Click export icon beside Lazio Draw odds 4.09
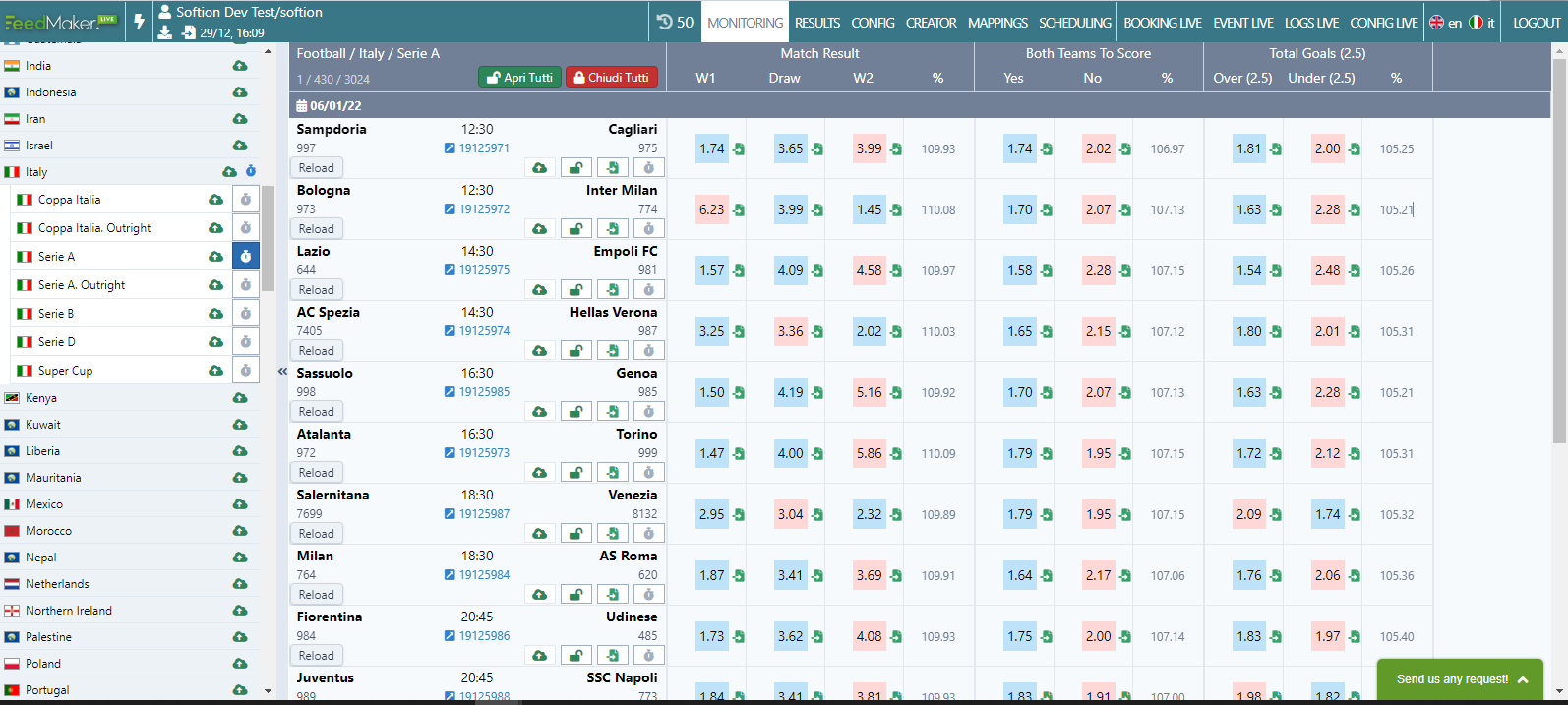Image resolution: width=1568 pixels, height=705 pixels. tap(817, 271)
